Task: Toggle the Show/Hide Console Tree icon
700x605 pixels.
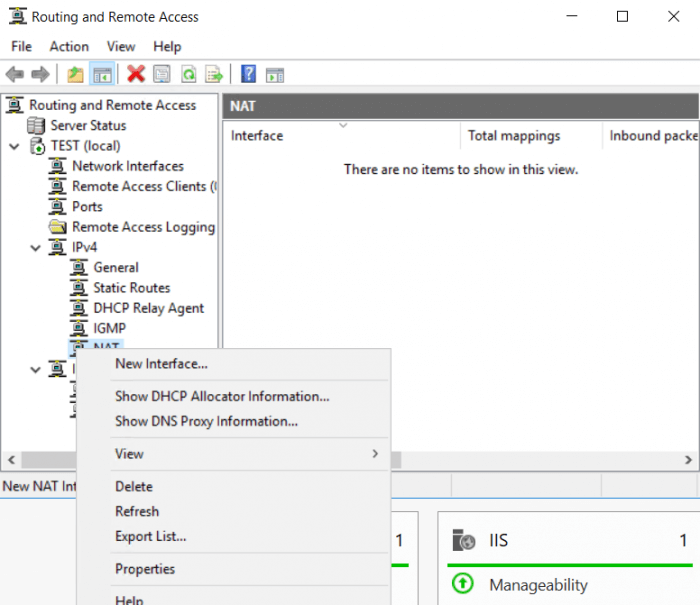Action: click(x=101, y=74)
